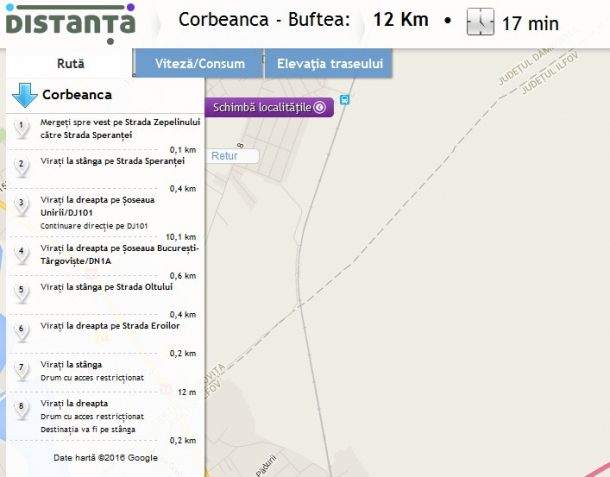The height and width of the screenshot is (477, 610).
Task: Click the blue down arrow beside Corbeanca
Action: pyautogui.click(x=24, y=96)
